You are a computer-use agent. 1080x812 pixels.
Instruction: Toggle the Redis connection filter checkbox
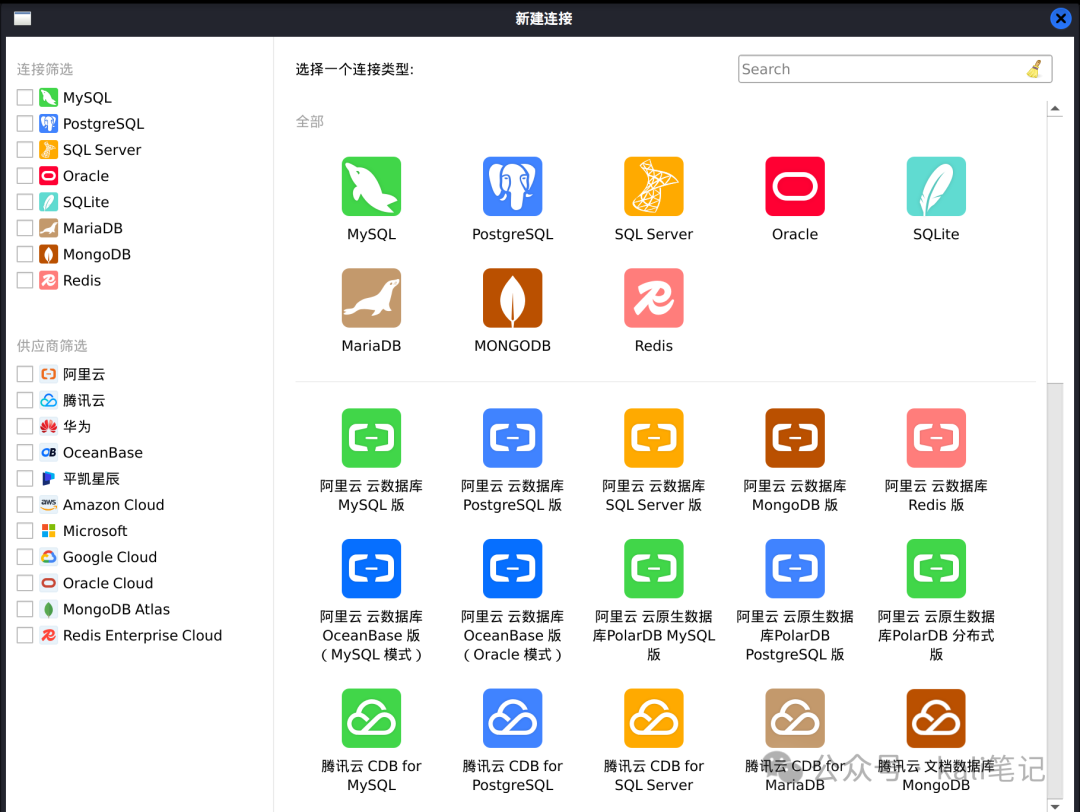(25, 281)
